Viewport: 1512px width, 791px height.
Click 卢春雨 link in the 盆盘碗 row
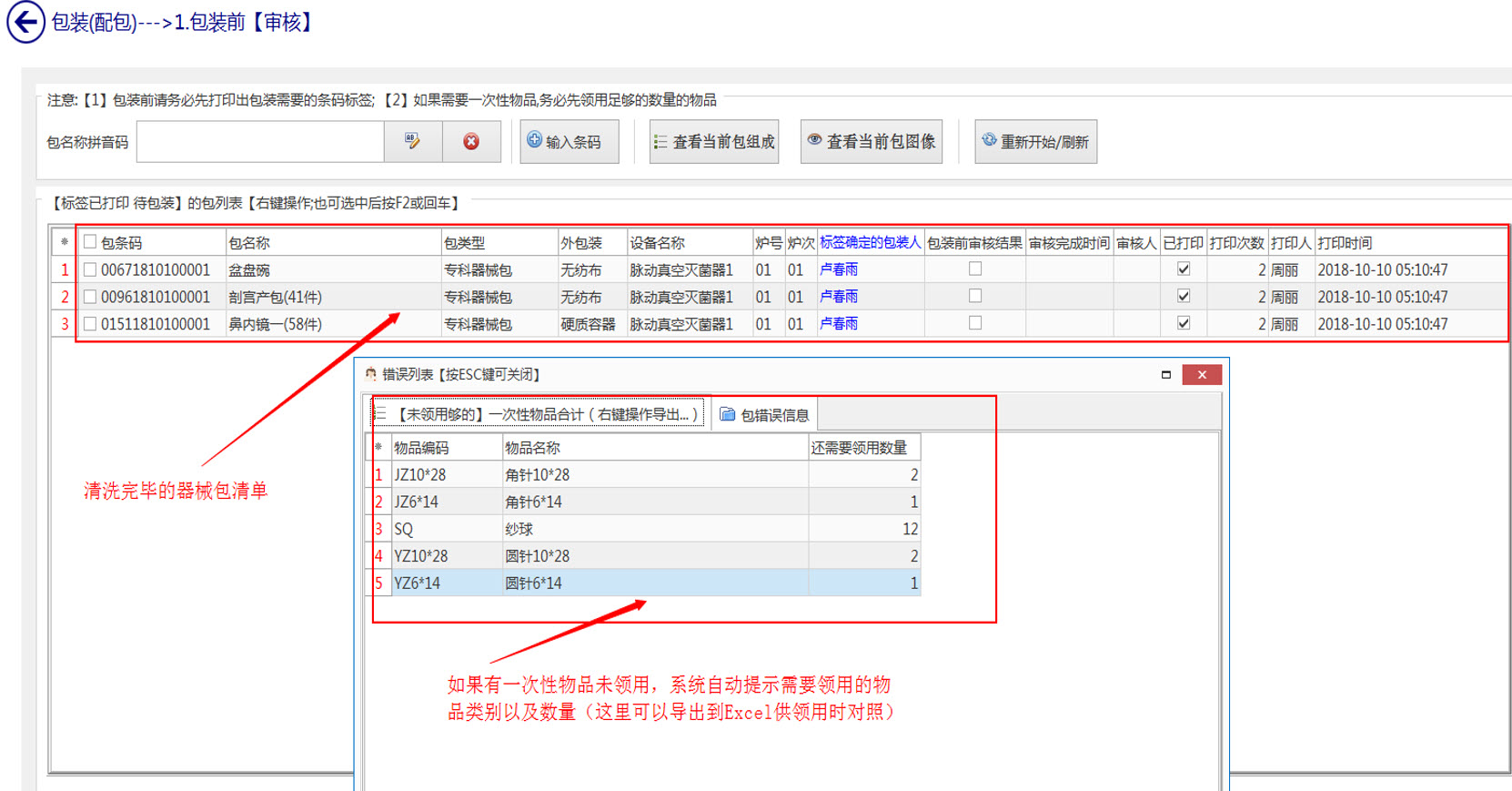pos(839,269)
